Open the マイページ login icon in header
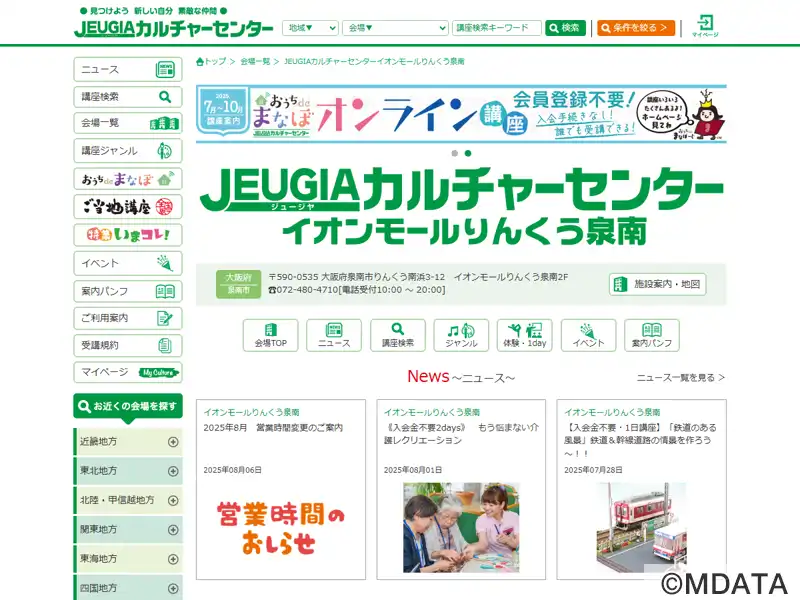The width and height of the screenshot is (800, 600). tap(705, 26)
